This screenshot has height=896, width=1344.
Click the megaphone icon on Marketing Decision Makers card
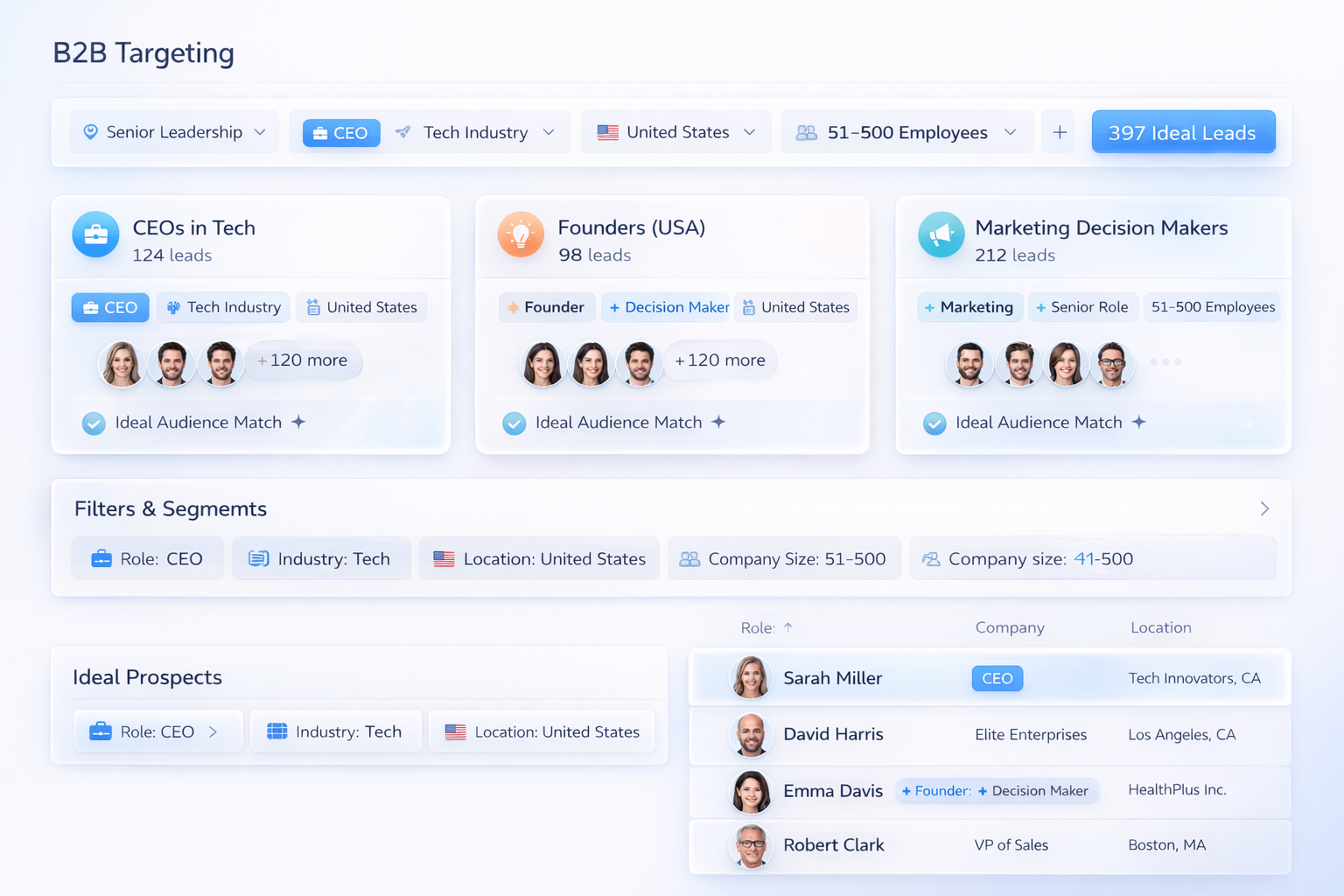941,234
